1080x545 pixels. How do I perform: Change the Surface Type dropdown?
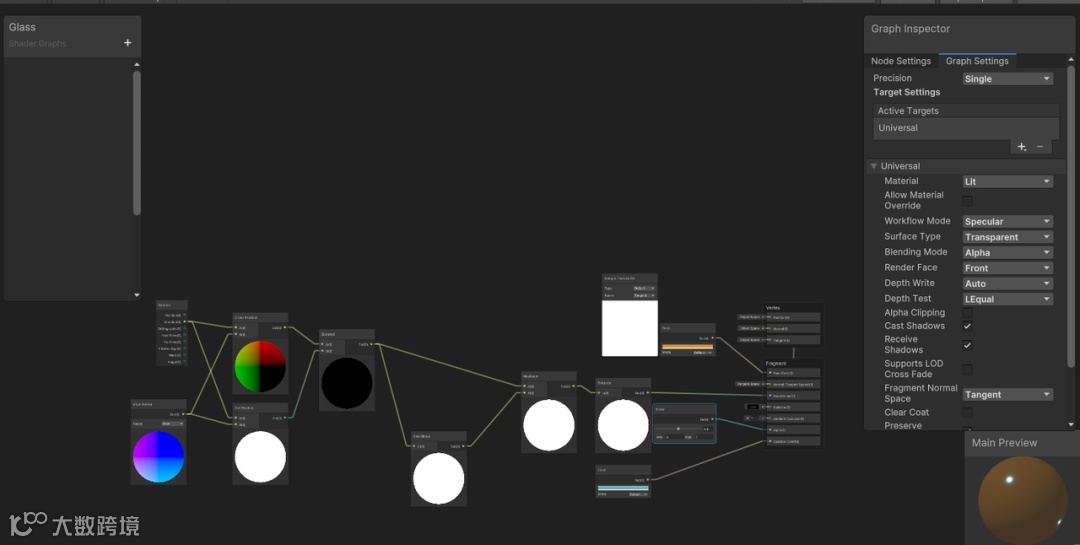pyautogui.click(x=1008, y=237)
